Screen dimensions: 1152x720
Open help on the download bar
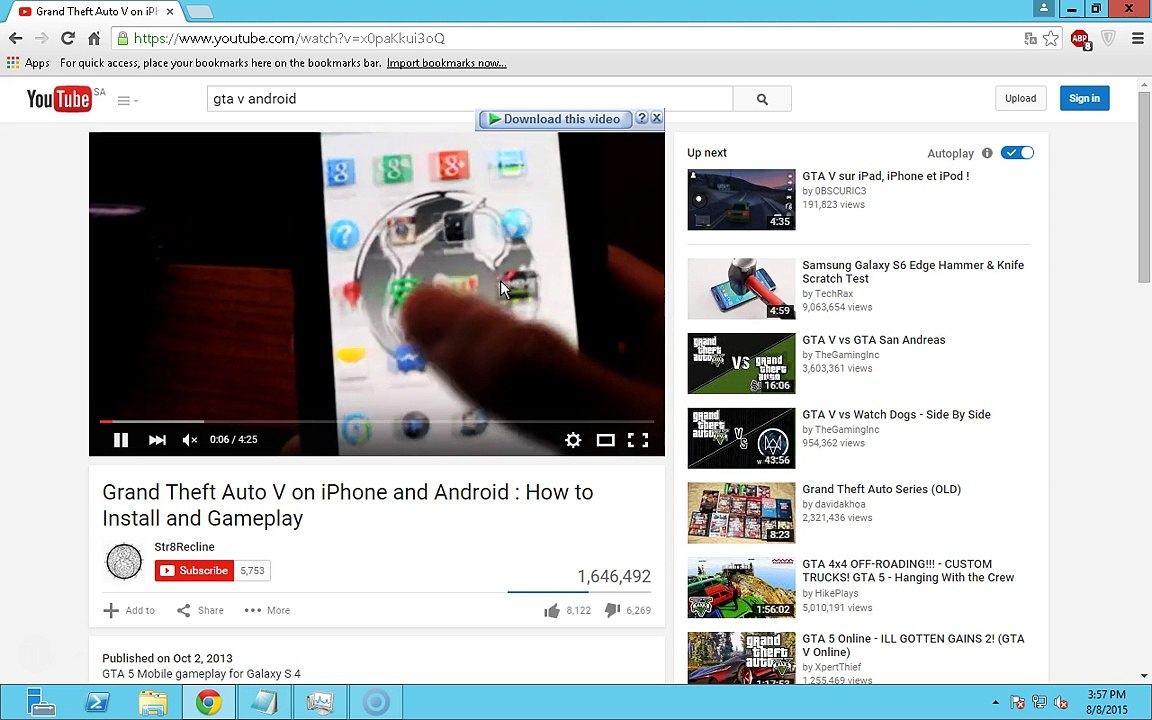click(641, 118)
